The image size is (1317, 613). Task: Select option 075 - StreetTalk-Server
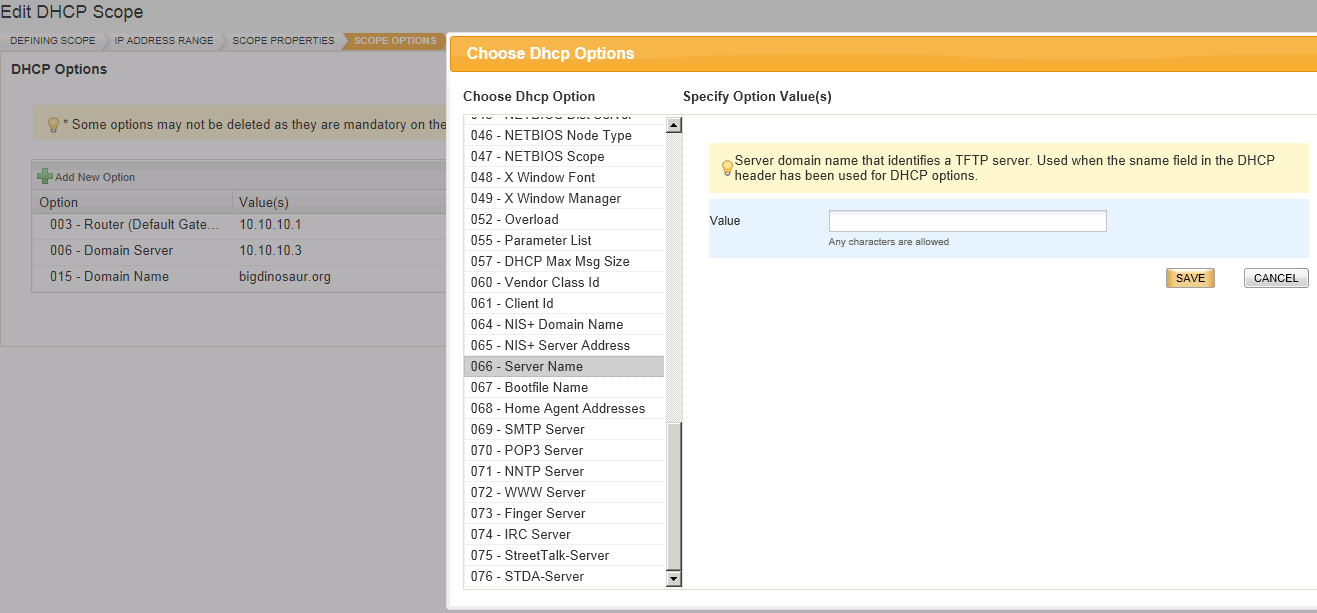click(x=564, y=555)
